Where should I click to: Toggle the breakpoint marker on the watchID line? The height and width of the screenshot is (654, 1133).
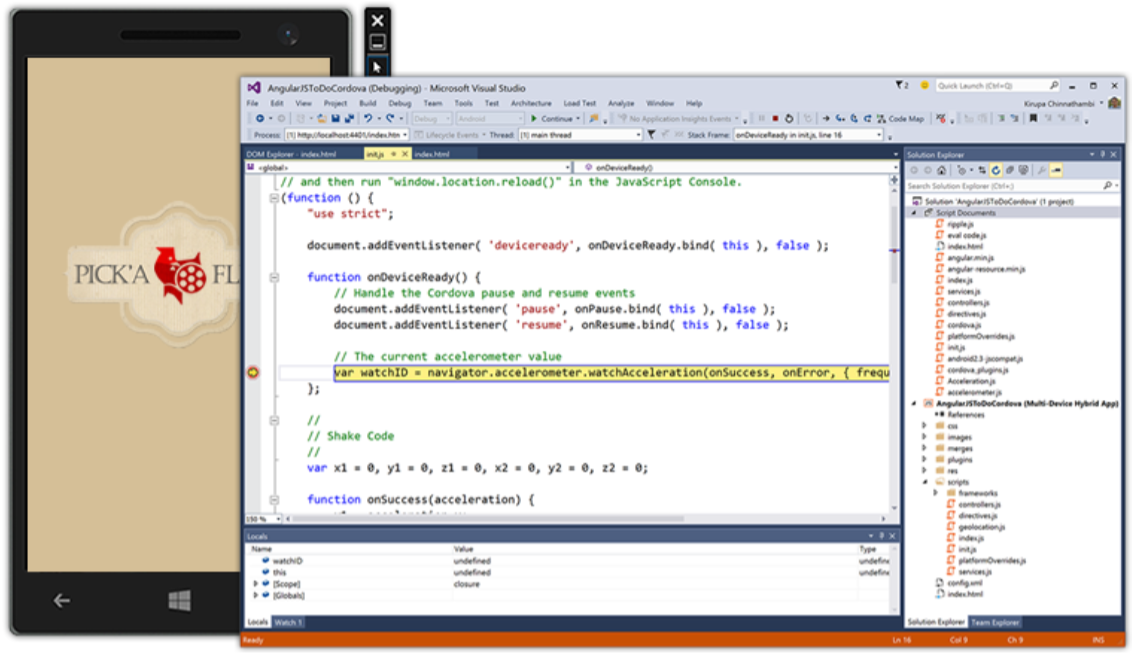[x=253, y=373]
